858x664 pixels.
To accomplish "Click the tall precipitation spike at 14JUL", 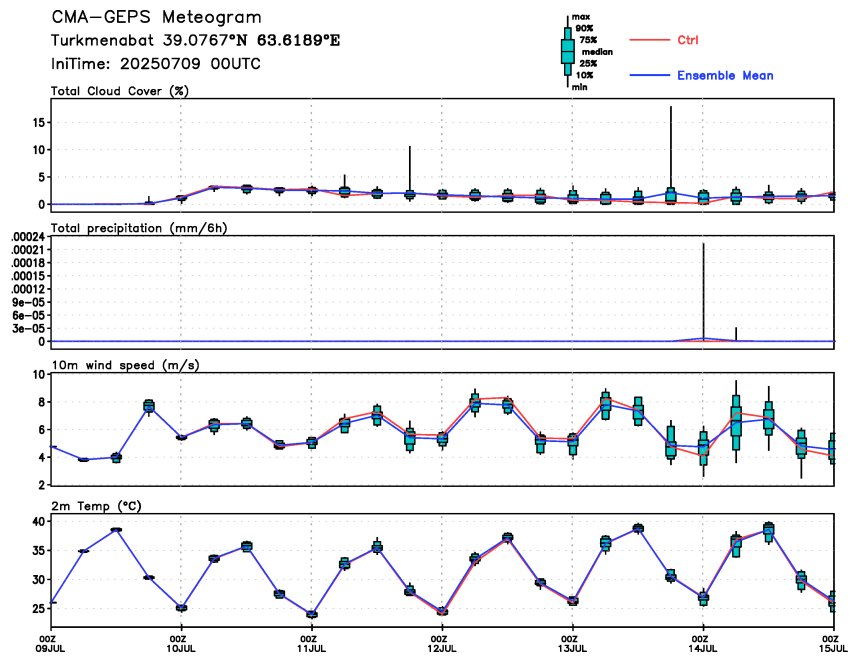I will point(704,291).
